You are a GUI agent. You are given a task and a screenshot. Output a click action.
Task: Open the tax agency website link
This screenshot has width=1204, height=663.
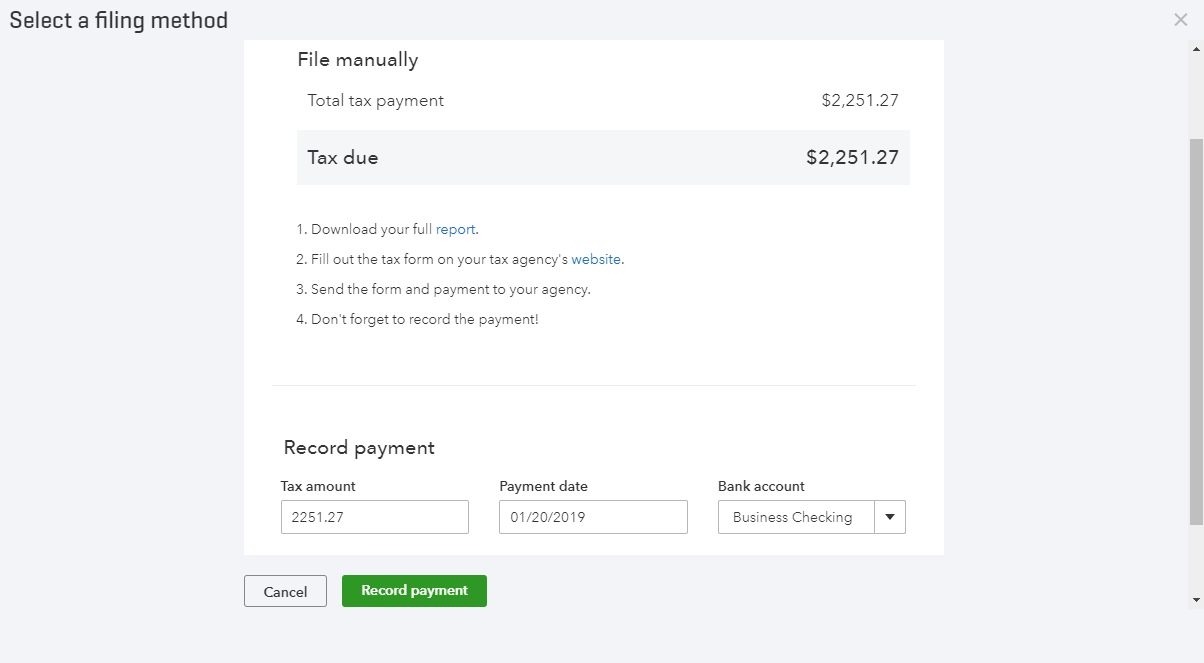[596, 259]
